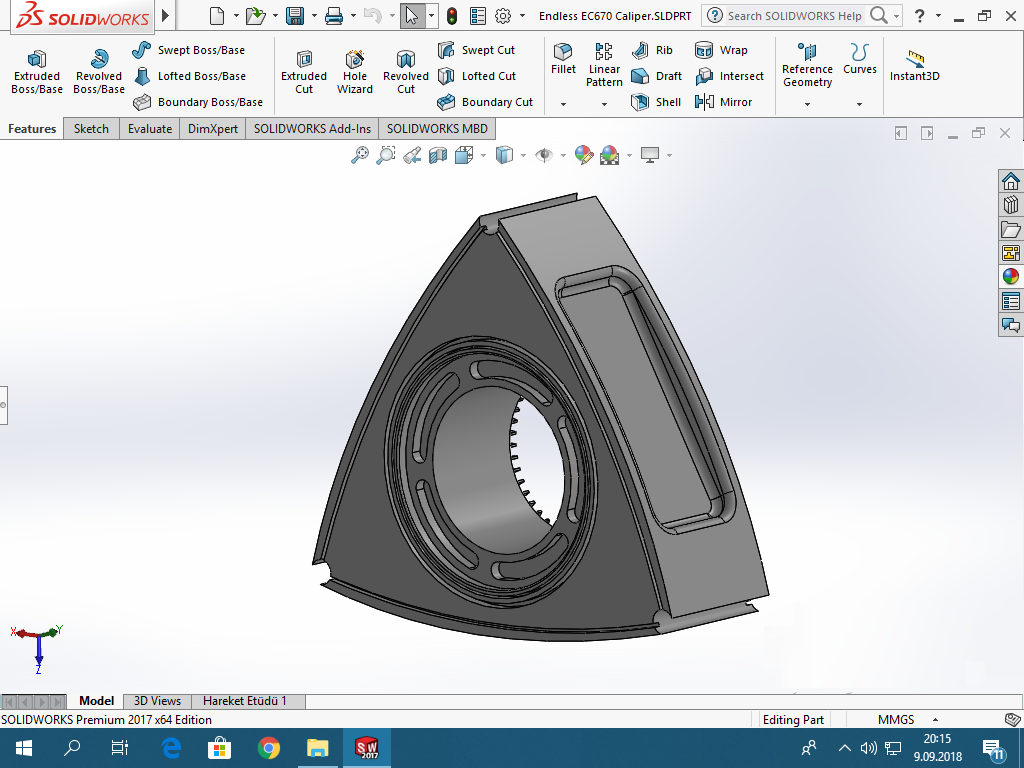
Task: Click the Fillet feature icon
Action: (x=563, y=58)
